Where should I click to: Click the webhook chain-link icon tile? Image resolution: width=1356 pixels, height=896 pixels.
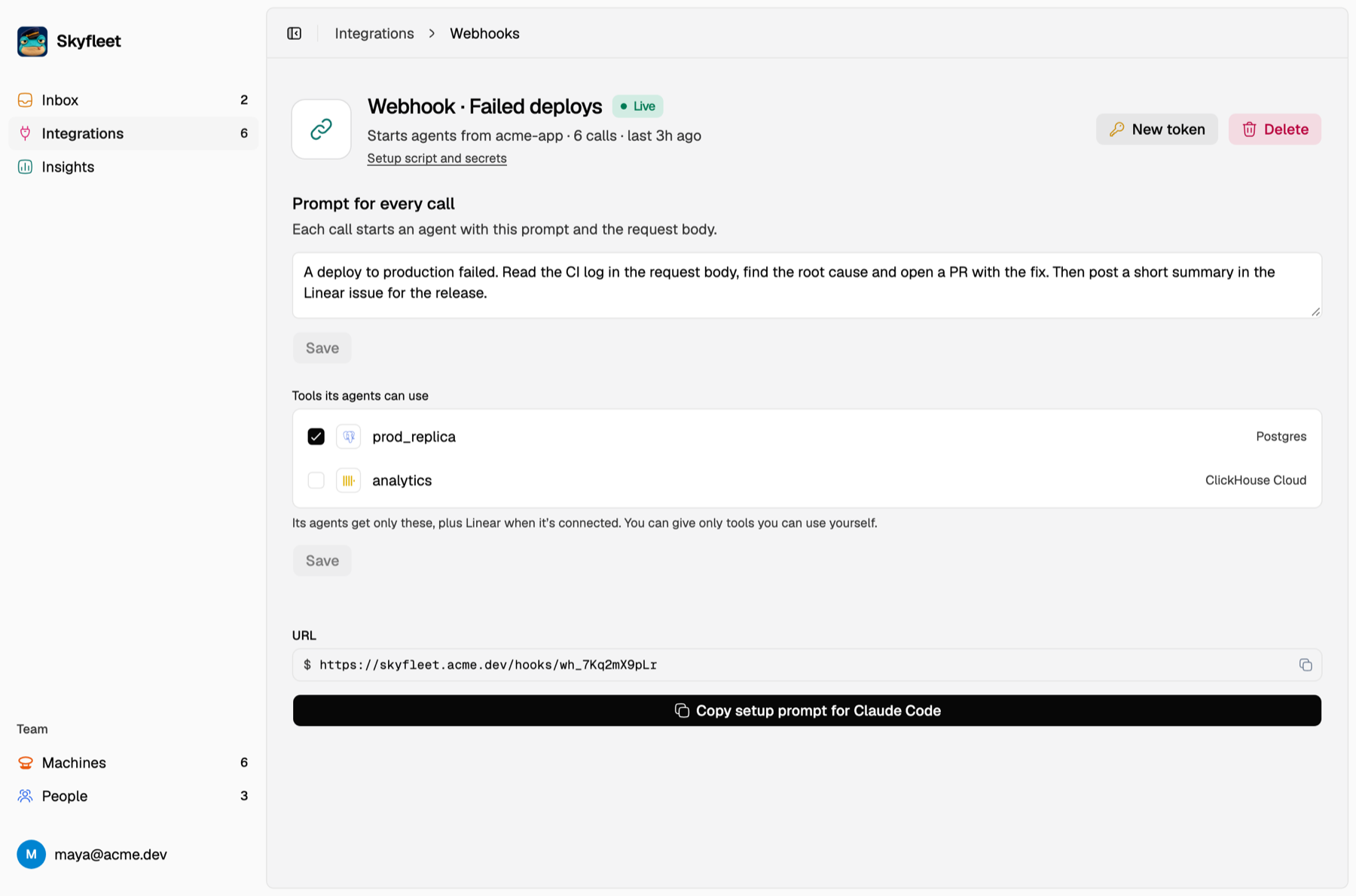tap(322, 130)
